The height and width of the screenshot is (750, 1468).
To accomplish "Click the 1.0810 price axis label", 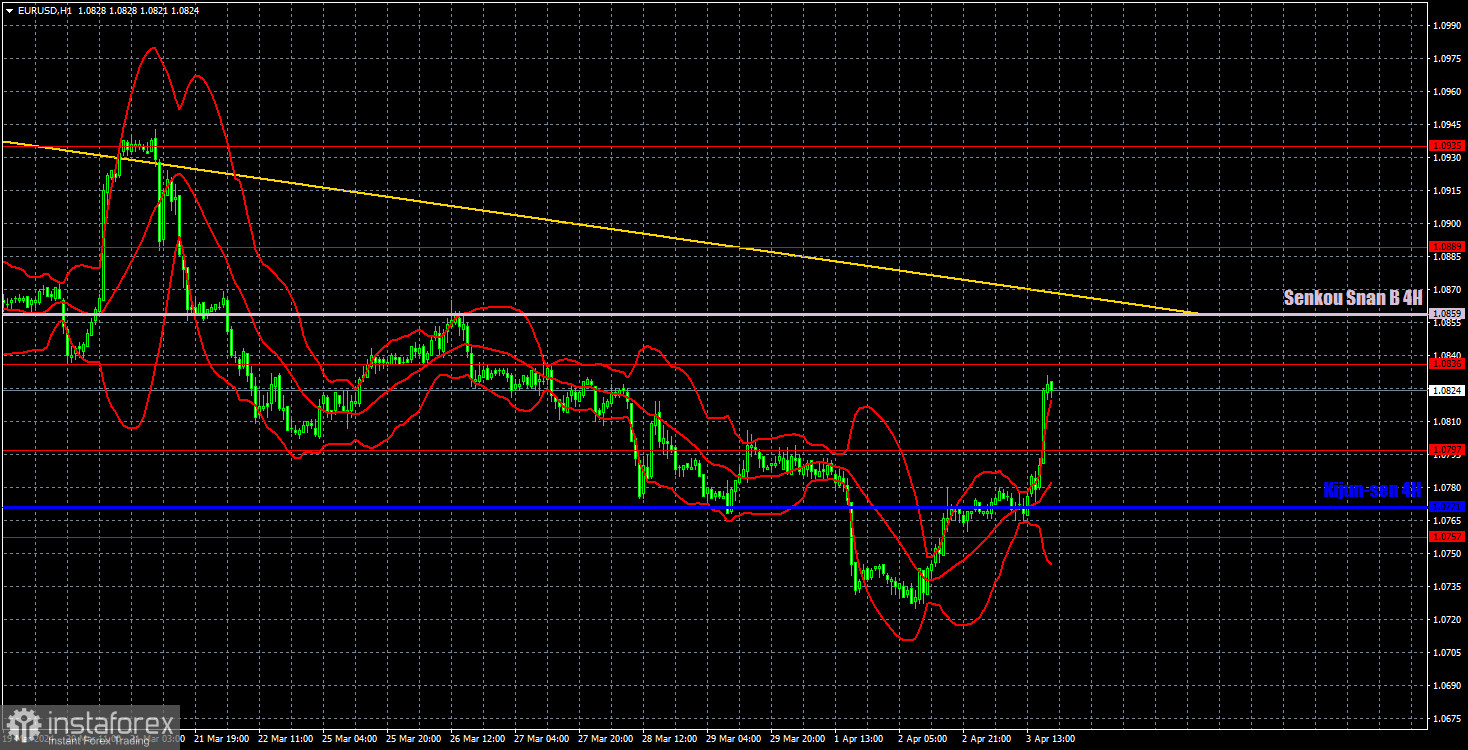I will pos(1446,421).
